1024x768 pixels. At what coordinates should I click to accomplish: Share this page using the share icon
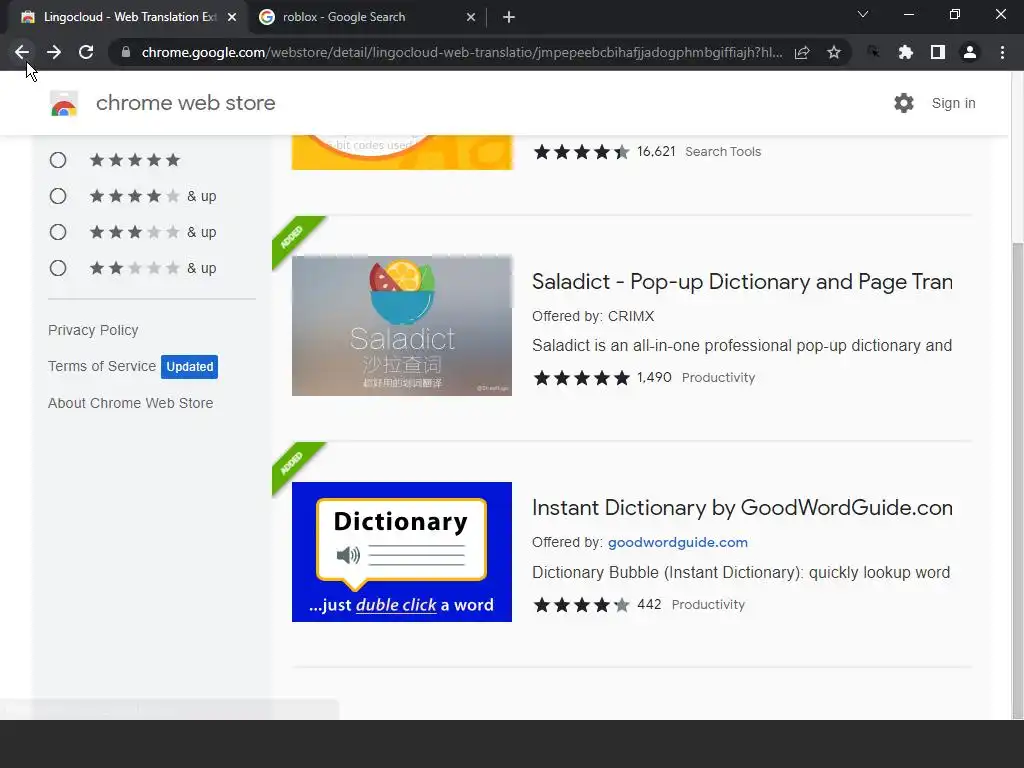pos(802,52)
